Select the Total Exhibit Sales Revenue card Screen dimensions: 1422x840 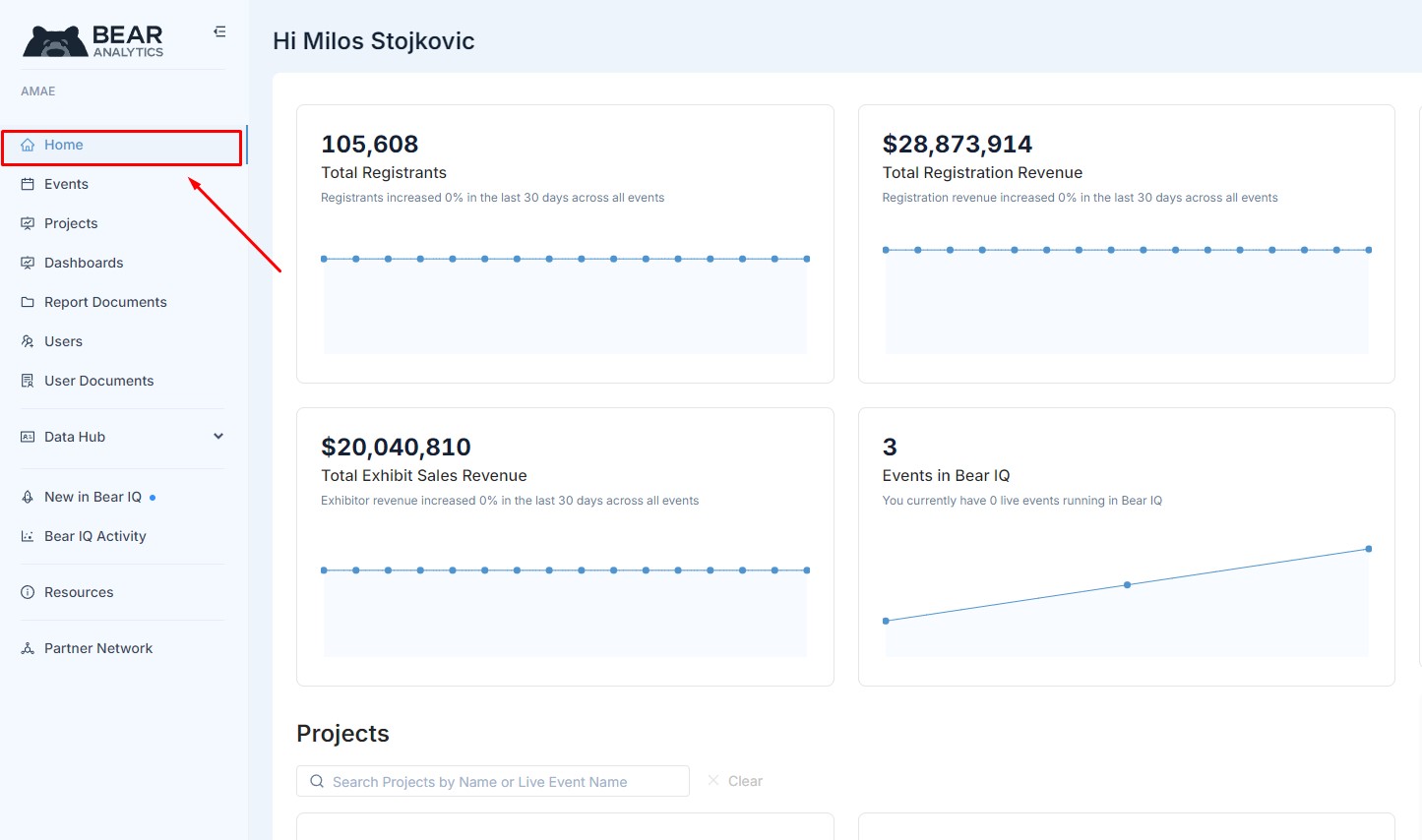pos(565,546)
